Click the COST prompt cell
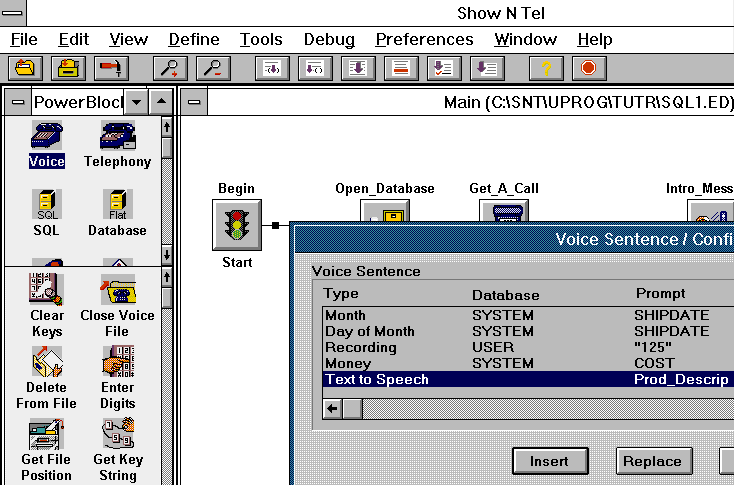This screenshot has height=485, width=734. 654,363
